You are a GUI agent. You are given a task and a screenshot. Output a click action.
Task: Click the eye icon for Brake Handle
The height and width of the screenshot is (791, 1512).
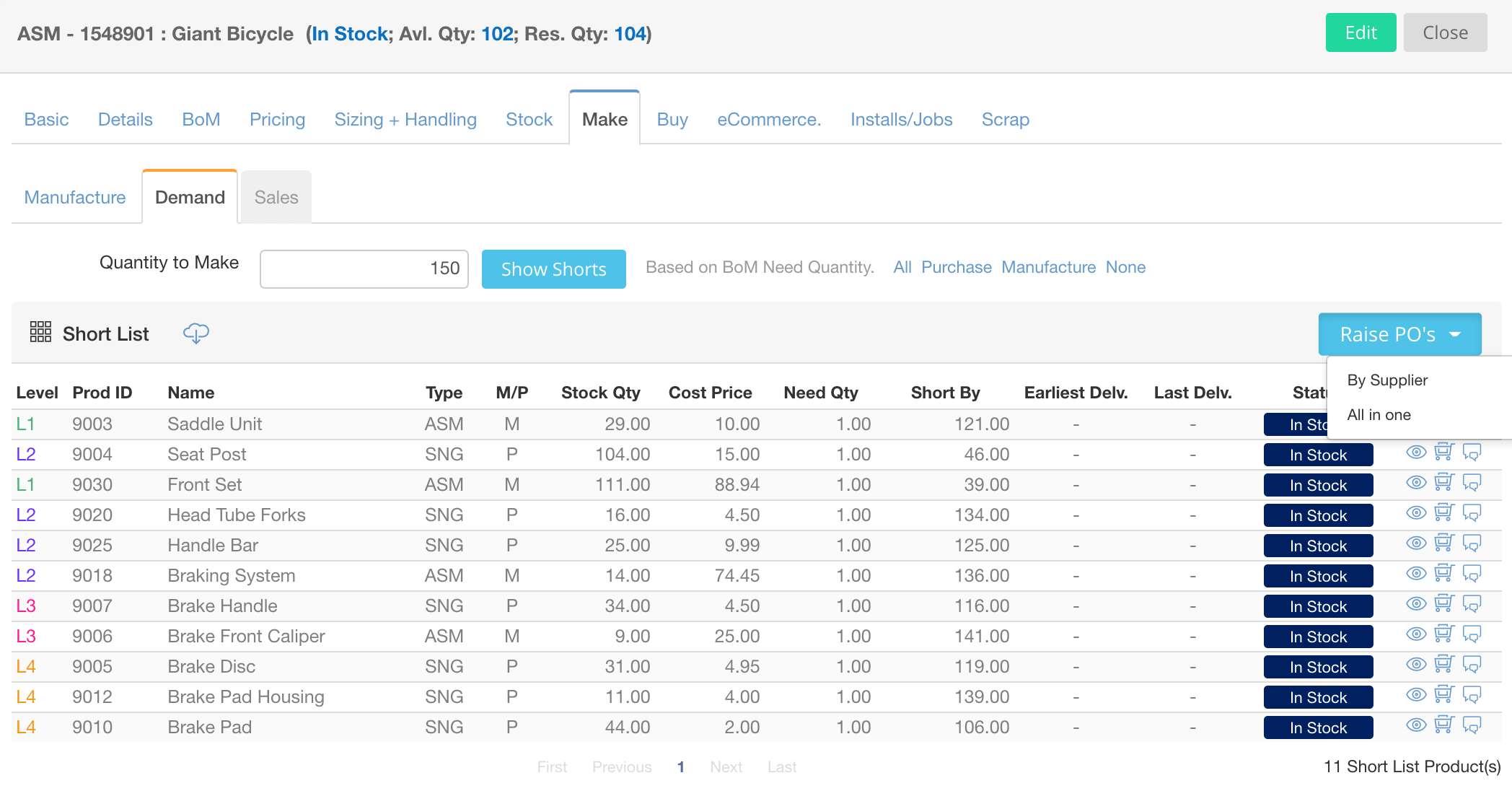pos(1416,604)
